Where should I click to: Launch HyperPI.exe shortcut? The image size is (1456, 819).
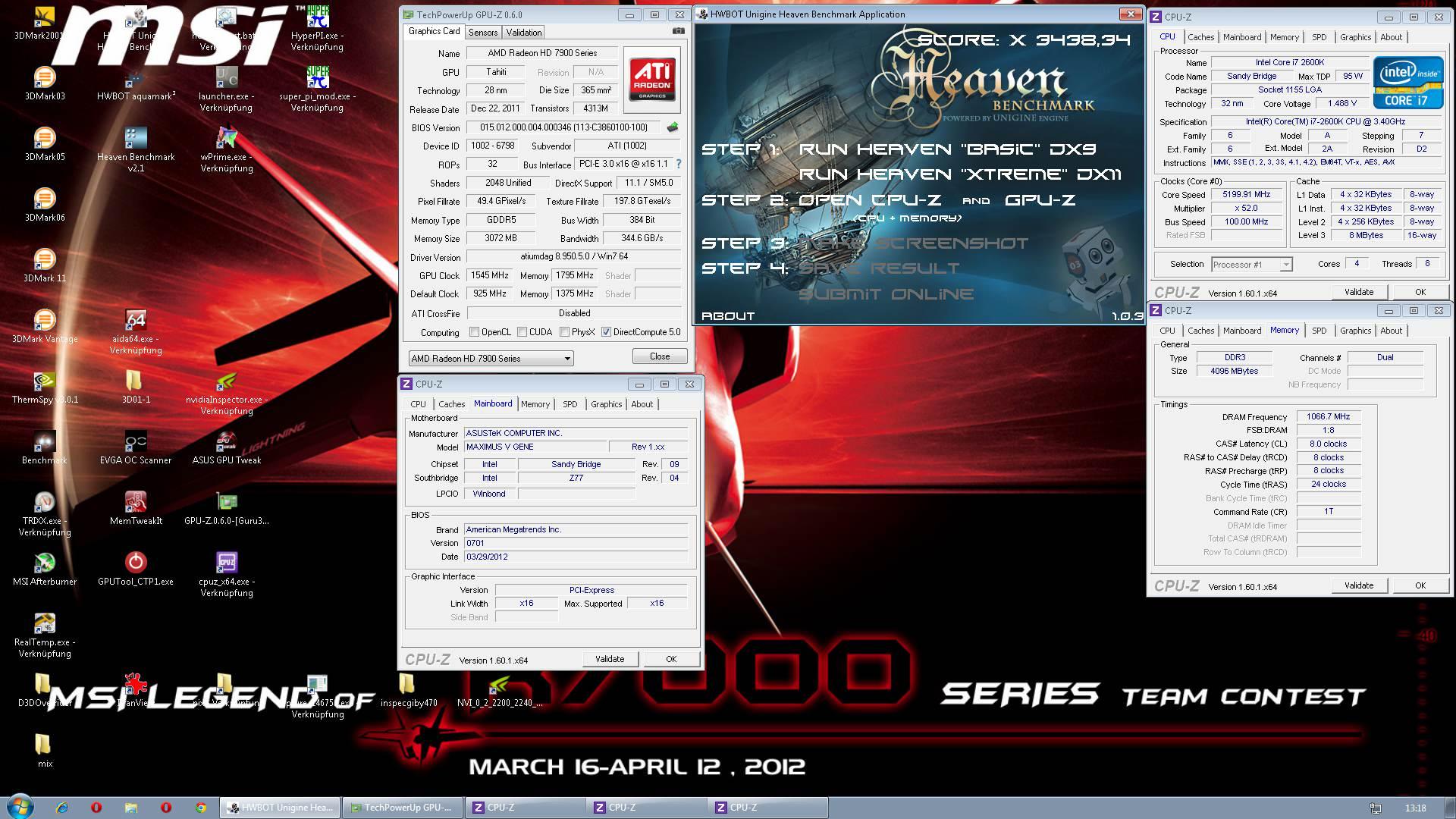[x=318, y=27]
